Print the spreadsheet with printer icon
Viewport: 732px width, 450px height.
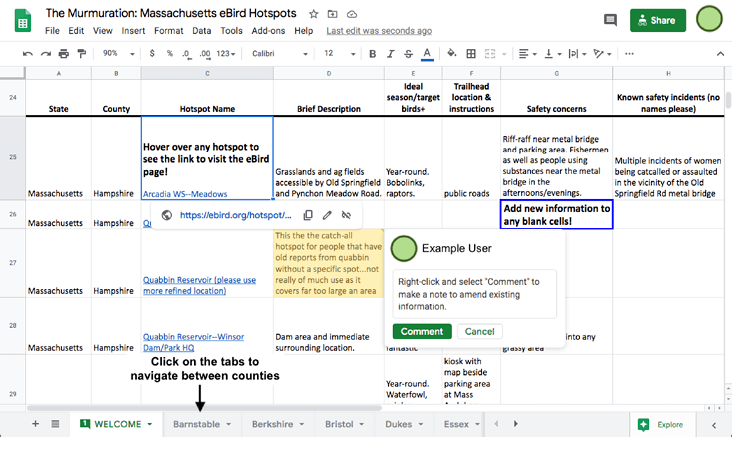tap(63, 54)
